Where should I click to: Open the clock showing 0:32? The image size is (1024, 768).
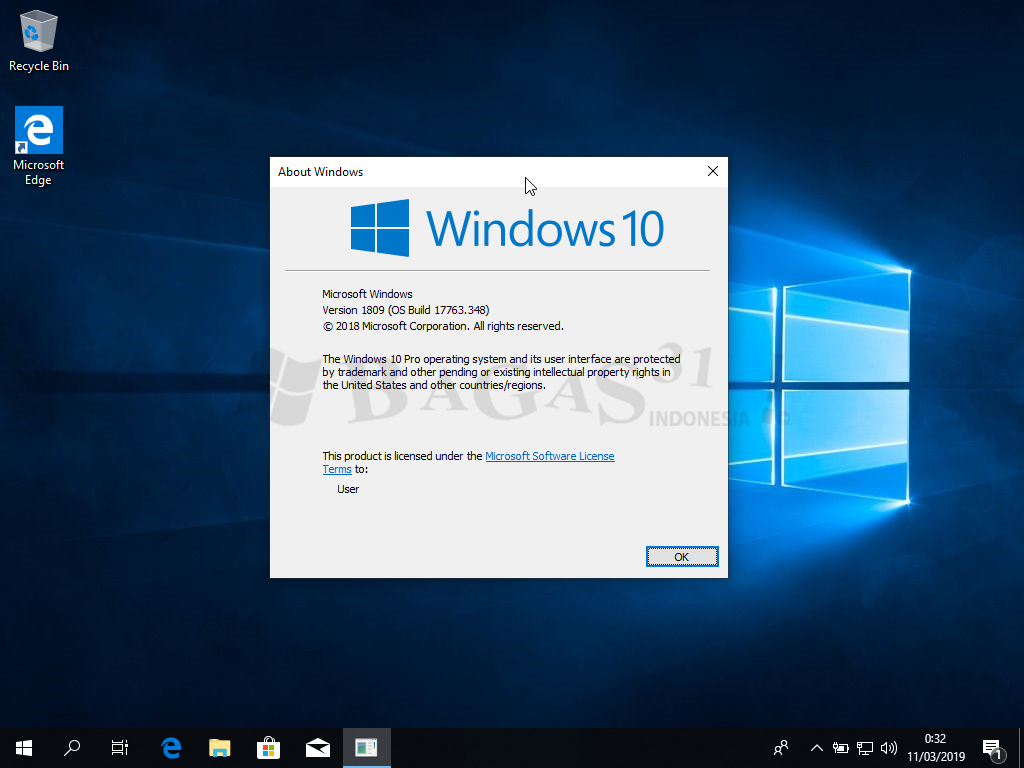point(935,748)
